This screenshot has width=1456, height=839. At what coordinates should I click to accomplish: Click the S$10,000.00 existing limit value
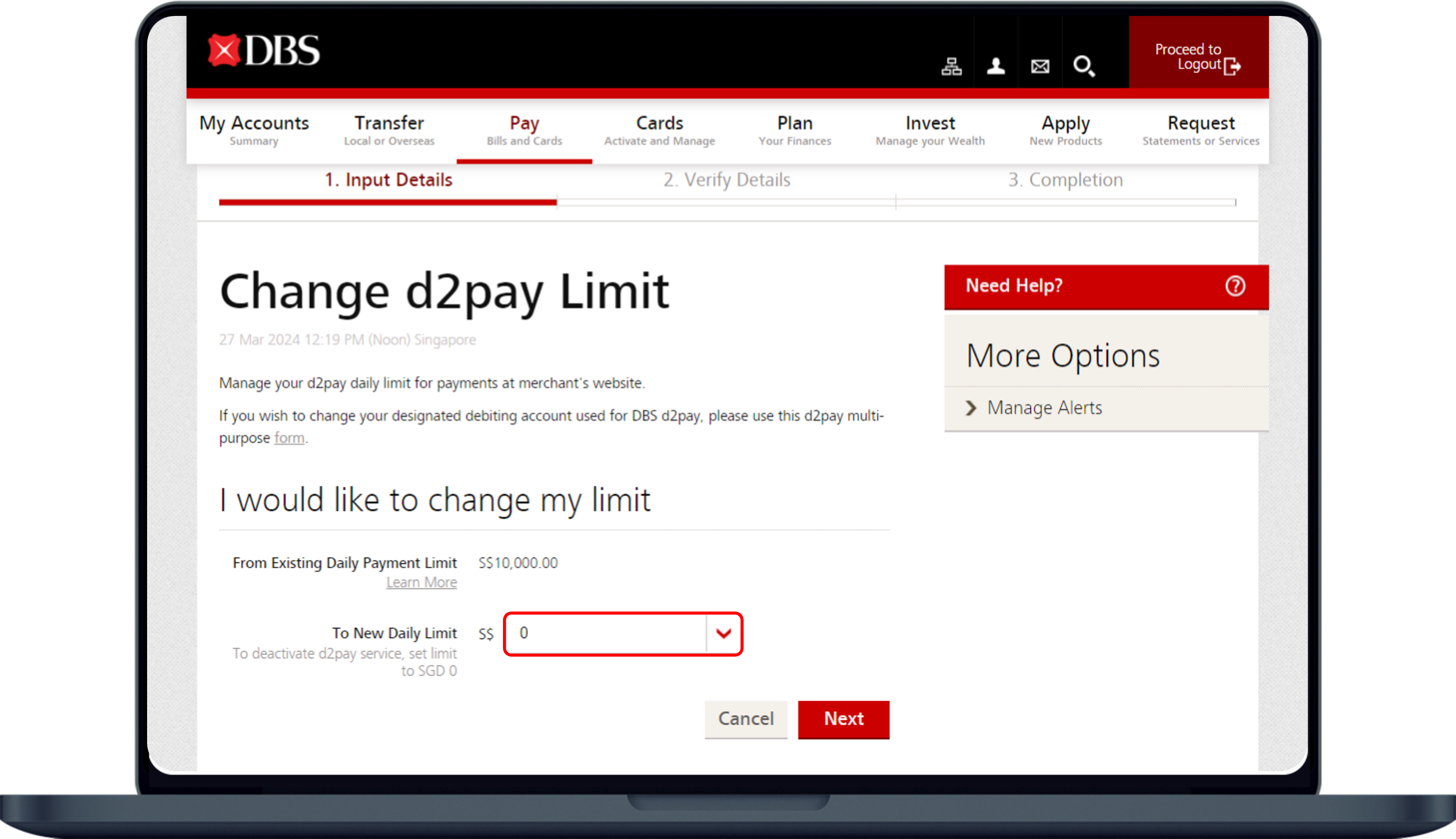[518, 562]
